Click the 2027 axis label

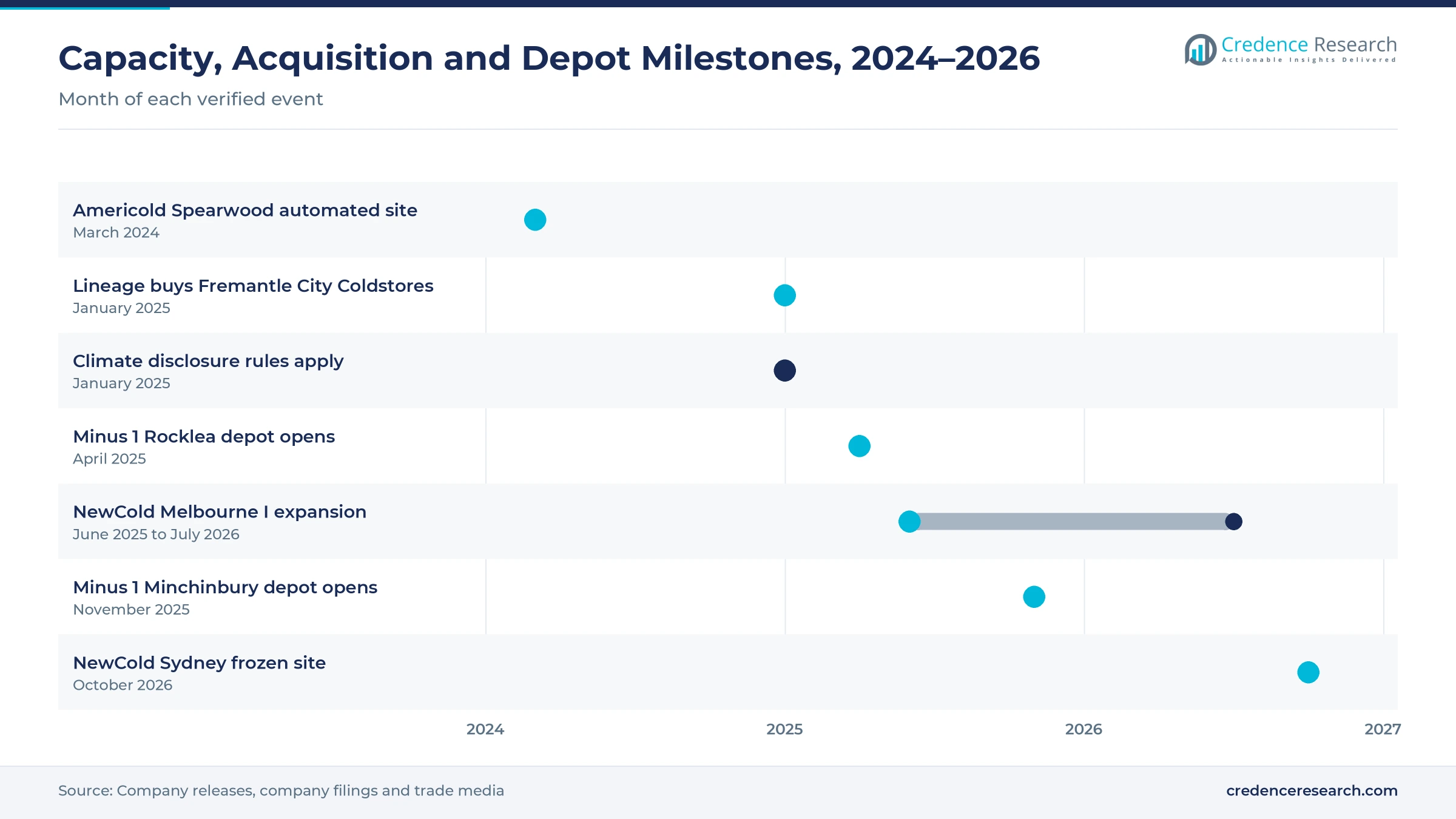[1383, 729]
